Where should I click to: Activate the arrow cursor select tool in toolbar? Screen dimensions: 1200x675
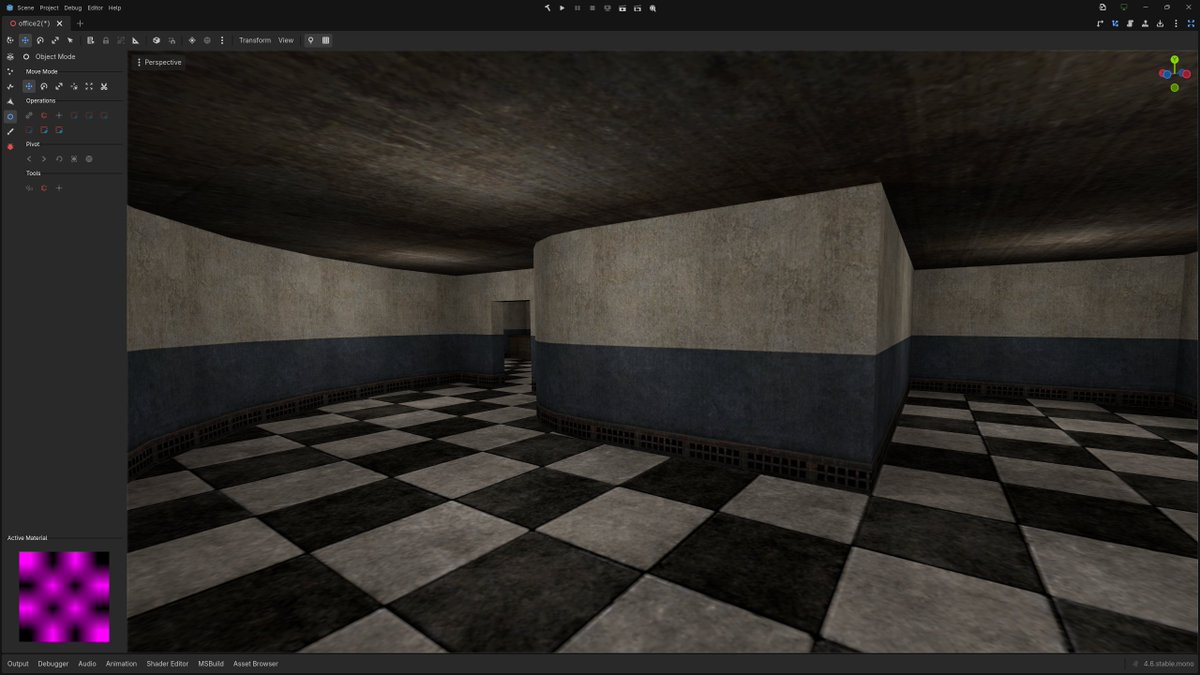(70, 40)
